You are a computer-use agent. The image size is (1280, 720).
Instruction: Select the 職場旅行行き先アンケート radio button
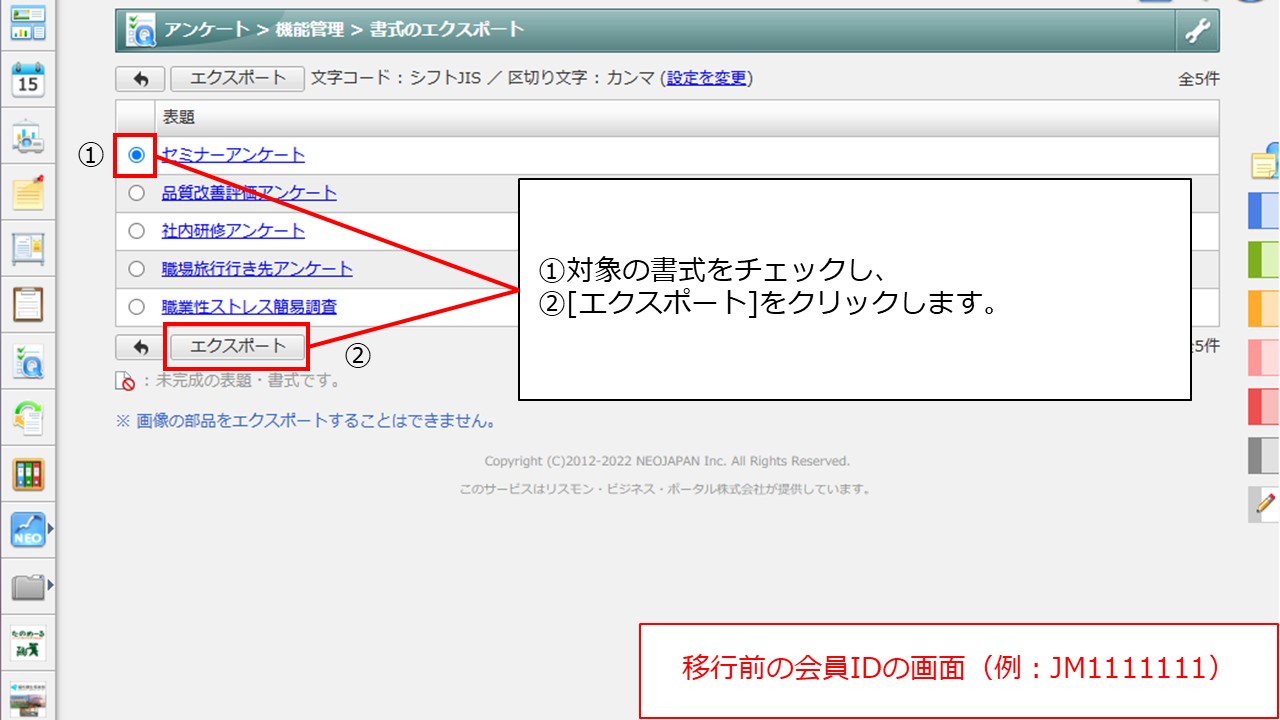[137, 269]
